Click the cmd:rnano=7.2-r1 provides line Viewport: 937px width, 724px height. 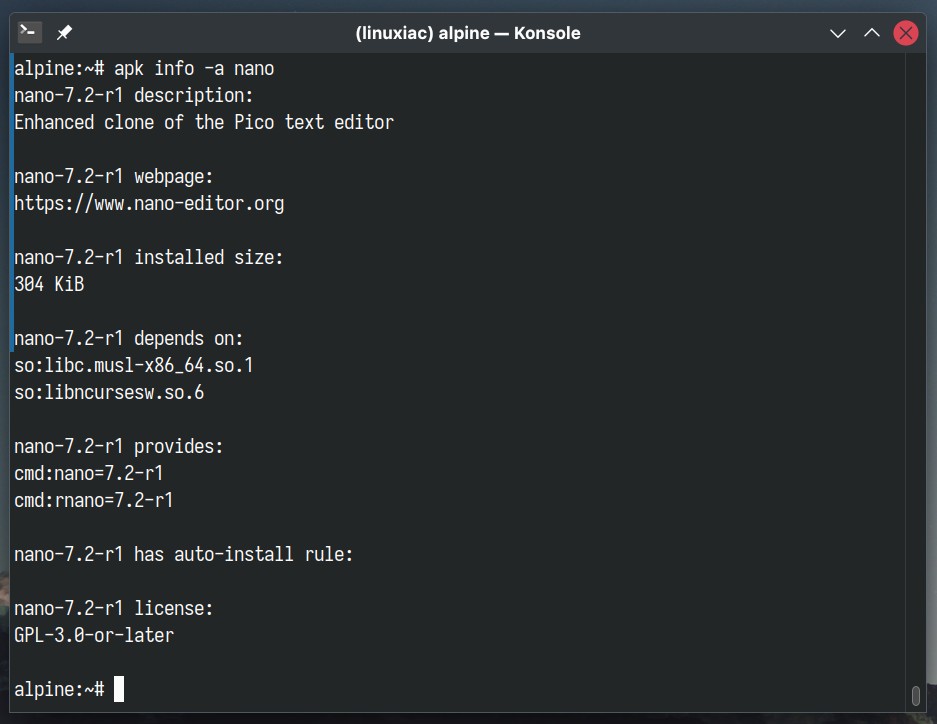[x=94, y=500]
